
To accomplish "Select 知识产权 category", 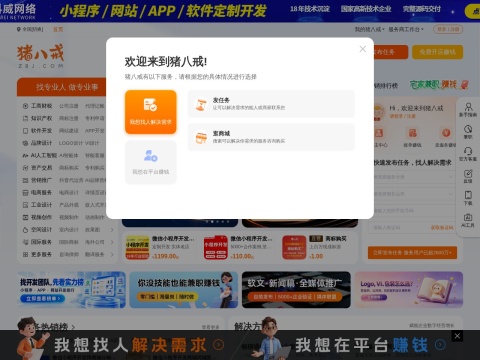I will [41, 118].
